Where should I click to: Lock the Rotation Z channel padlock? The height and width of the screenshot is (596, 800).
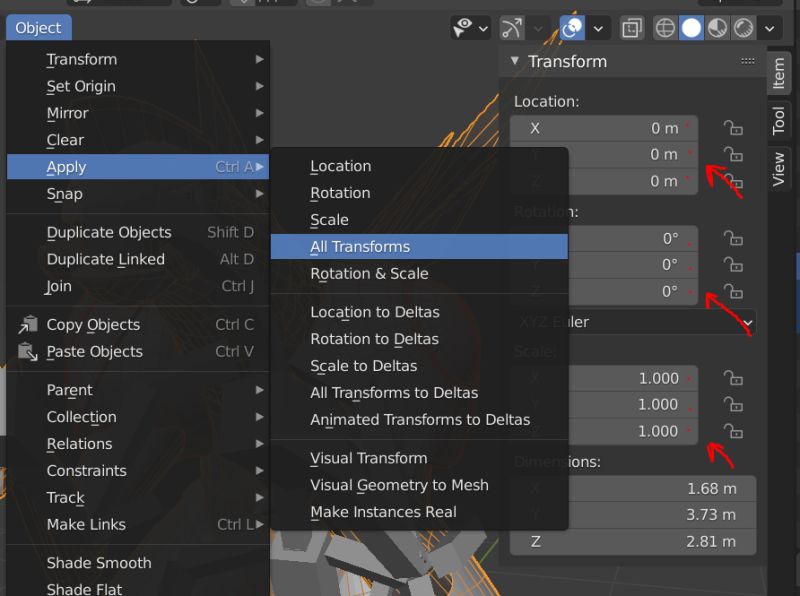733,291
